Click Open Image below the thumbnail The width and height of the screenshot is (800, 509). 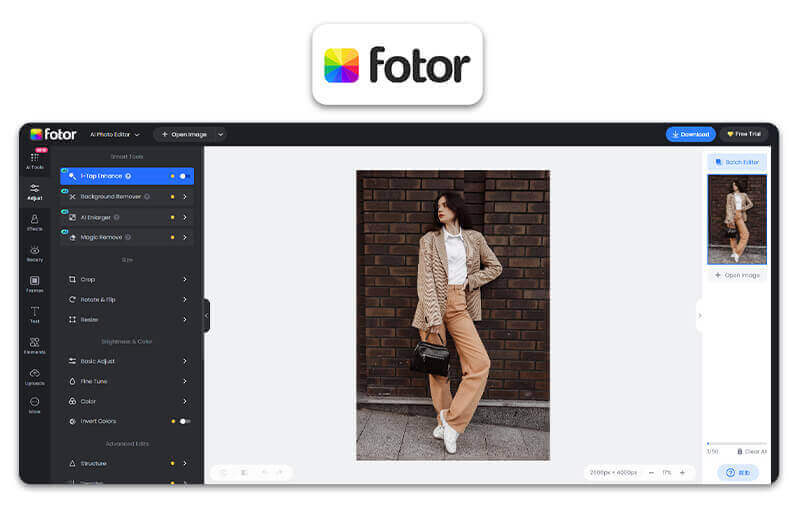pyautogui.click(x=737, y=275)
